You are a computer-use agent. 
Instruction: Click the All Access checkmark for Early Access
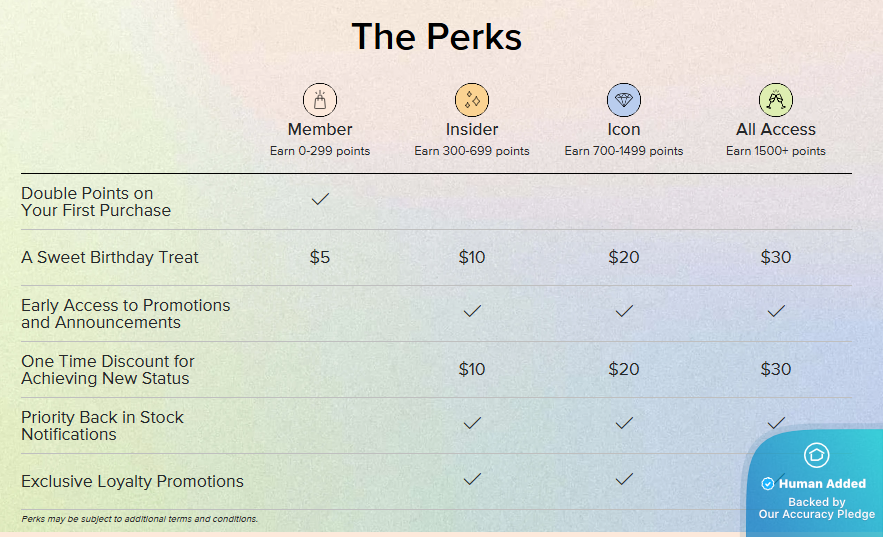(776, 312)
